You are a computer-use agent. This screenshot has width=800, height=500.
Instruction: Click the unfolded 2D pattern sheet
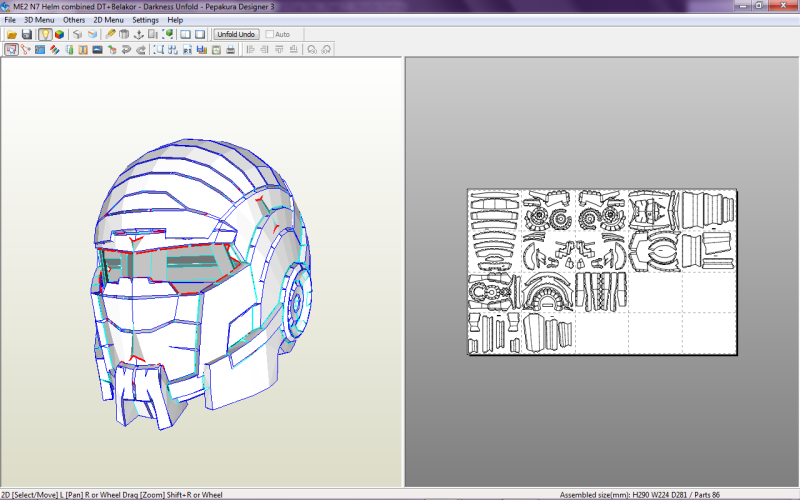point(602,272)
